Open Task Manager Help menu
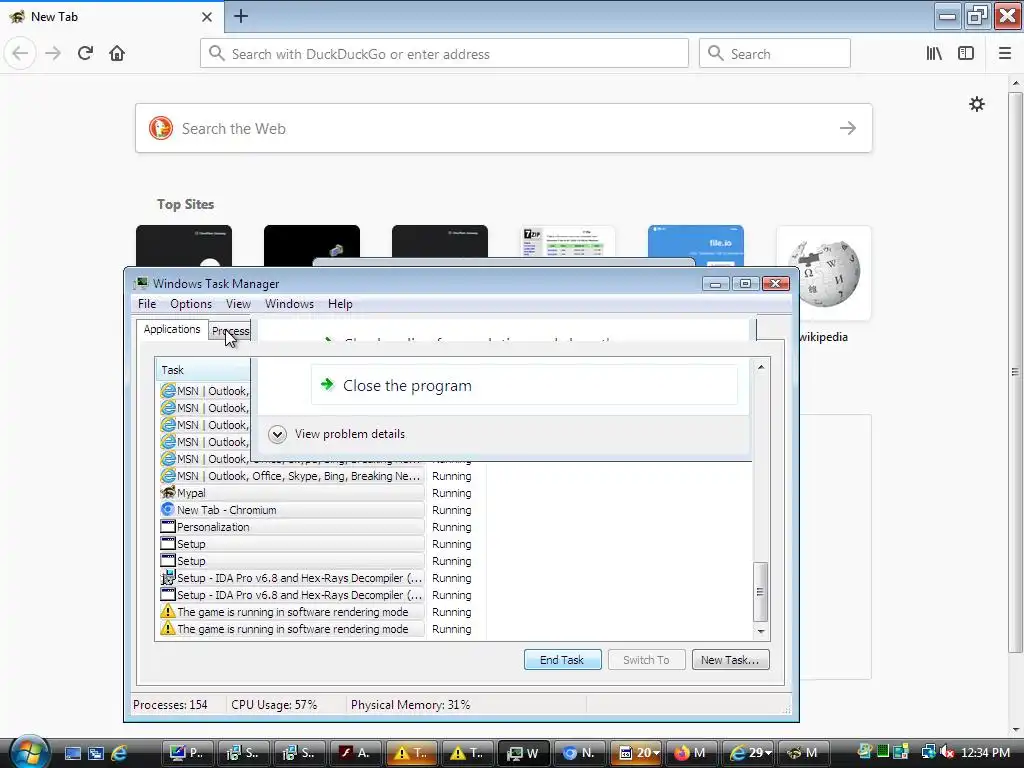 coord(340,304)
